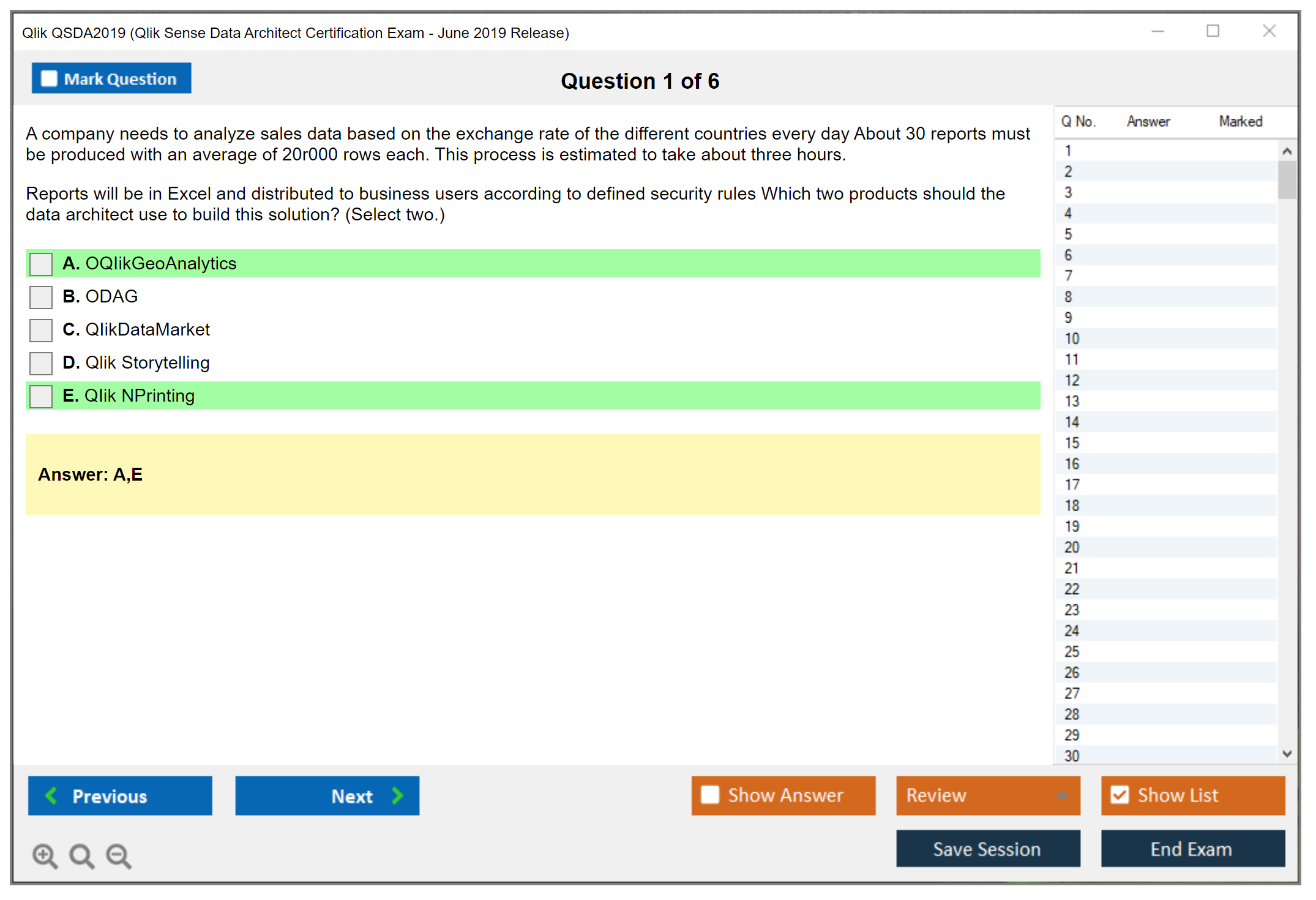Click the green right arrow on Next

[398, 795]
